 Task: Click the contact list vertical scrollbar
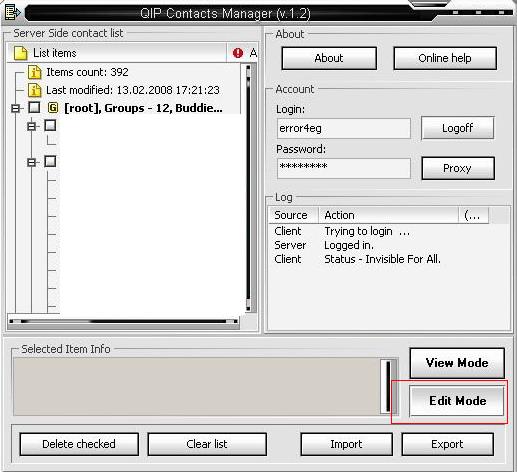[248, 188]
